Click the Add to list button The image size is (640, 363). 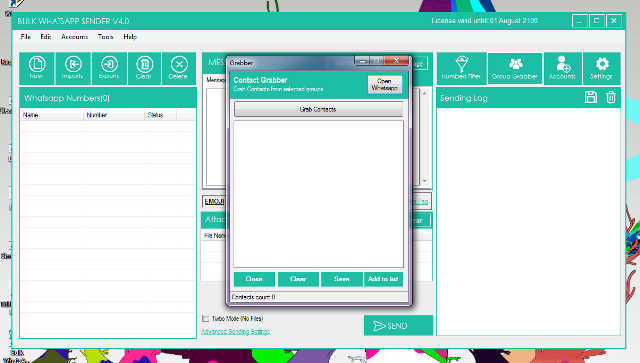pos(383,279)
